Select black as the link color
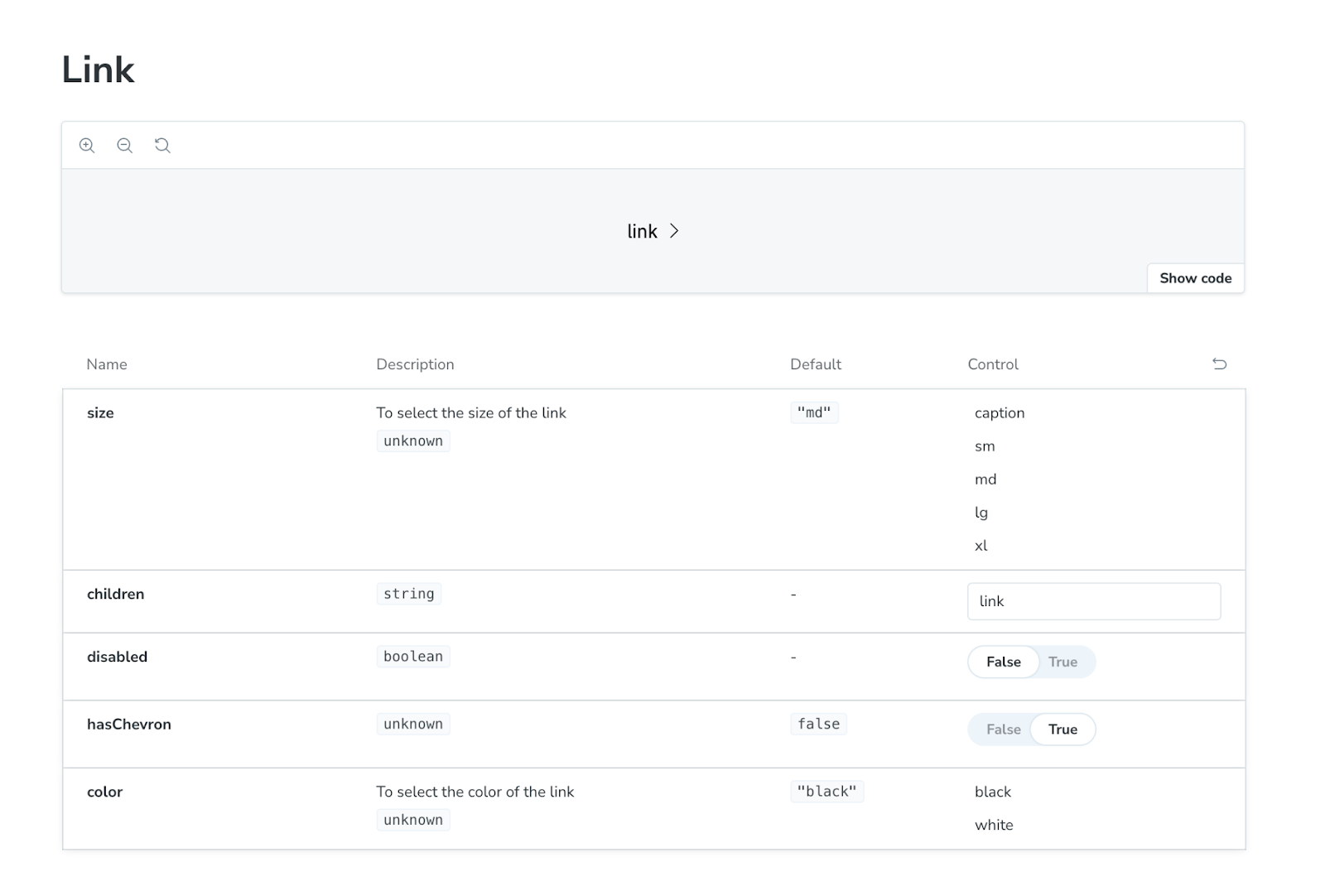This screenshot has height=896, width=1325. click(x=993, y=792)
